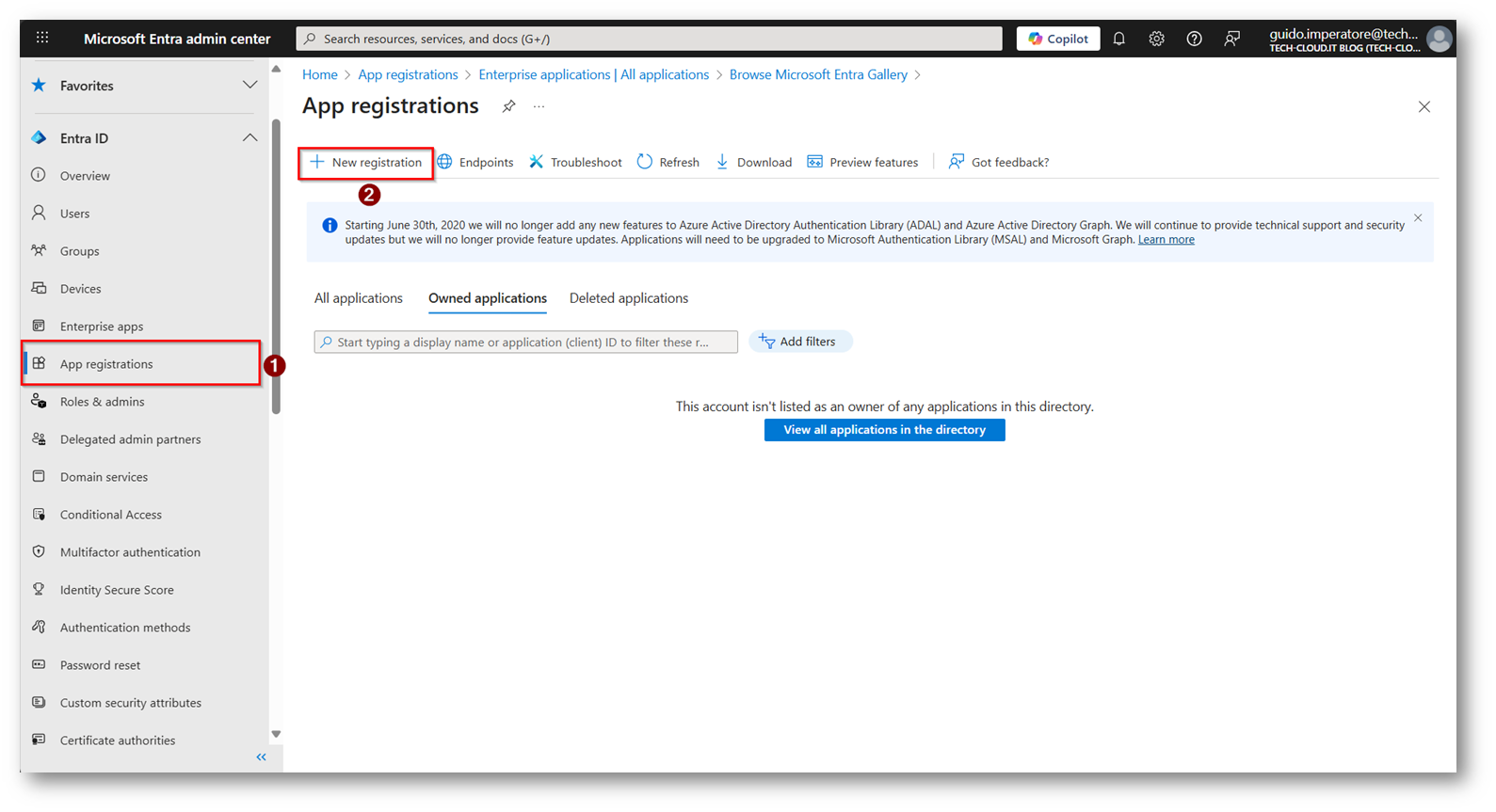Open Delegated admin partners in the sidebar

tap(131, 439)
